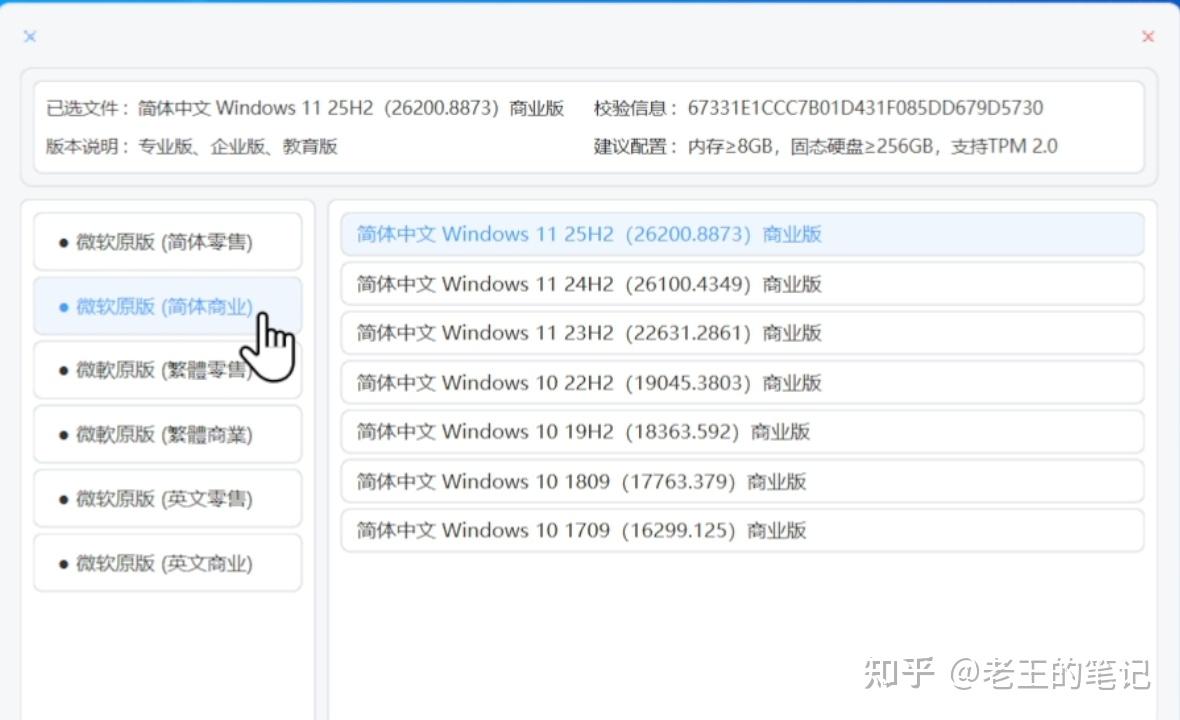The width and height of the screenshot is (1180, 720).
Task: Select 微軟原版 (繁體商業) category
Action: pos(168,435)
